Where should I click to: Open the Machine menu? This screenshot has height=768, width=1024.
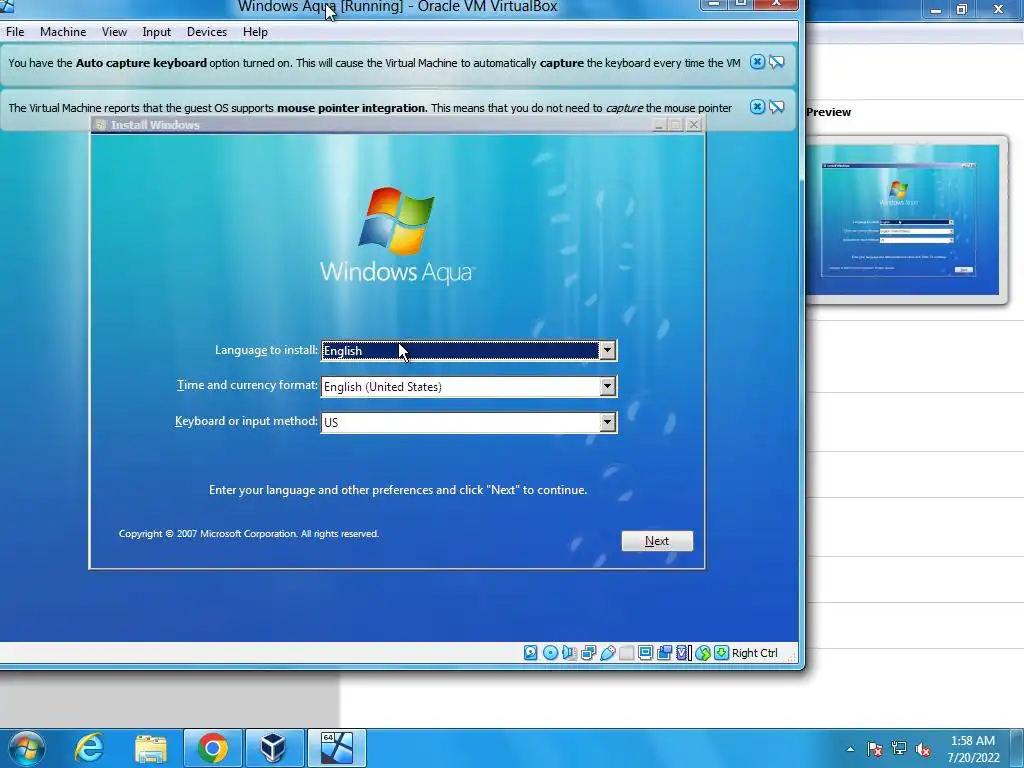point(63,31)
